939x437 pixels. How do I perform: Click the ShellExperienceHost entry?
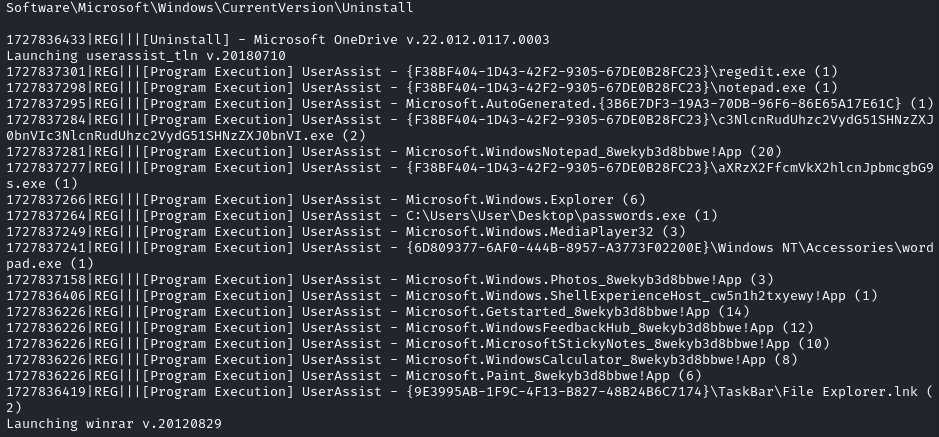pos(641,296)
